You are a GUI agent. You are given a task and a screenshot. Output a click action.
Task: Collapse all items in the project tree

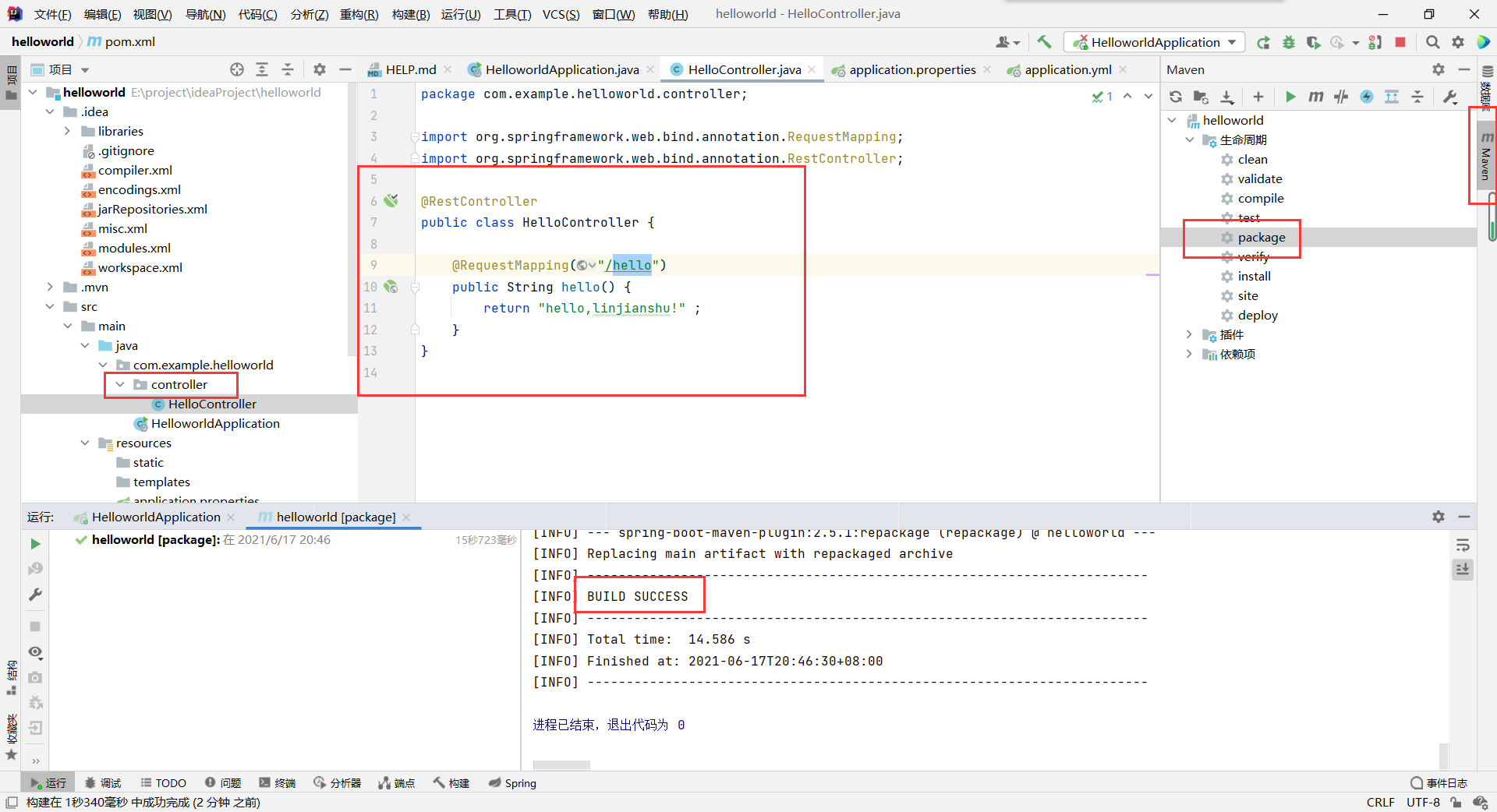click(287, 69)
